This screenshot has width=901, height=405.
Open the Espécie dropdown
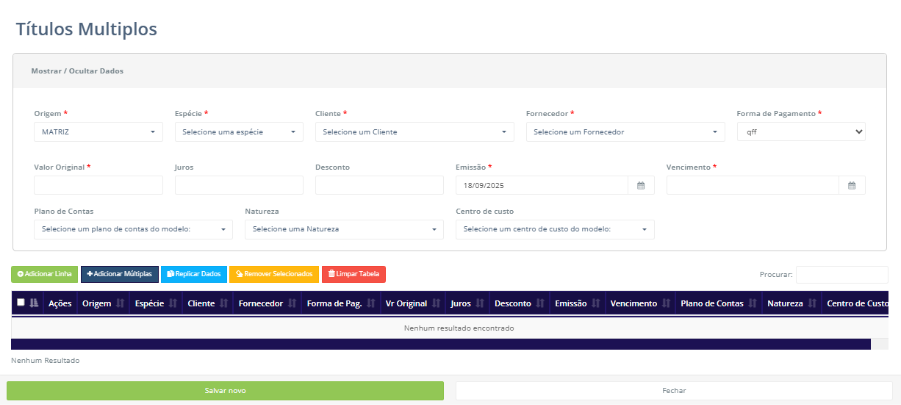(238, 132)
